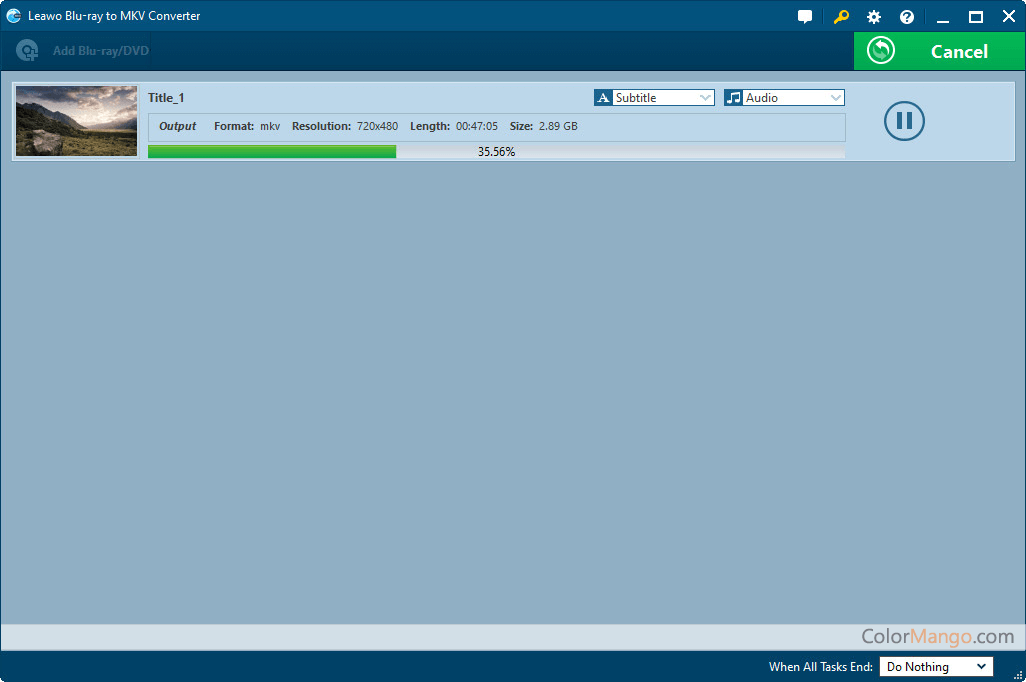Click the help question mark icon
Image resolution: width=1026 pixels, height=682 pixels.
(x=907, y=17)
